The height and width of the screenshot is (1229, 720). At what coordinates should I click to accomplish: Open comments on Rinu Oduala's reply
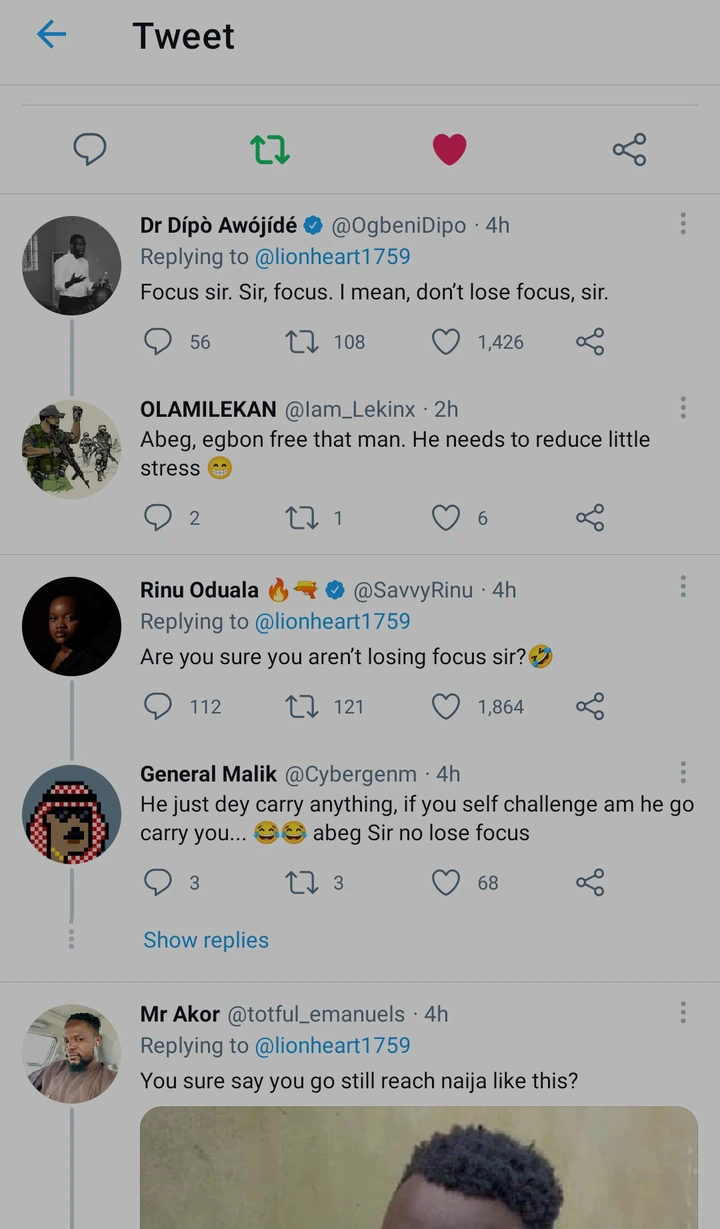point(158,707)
